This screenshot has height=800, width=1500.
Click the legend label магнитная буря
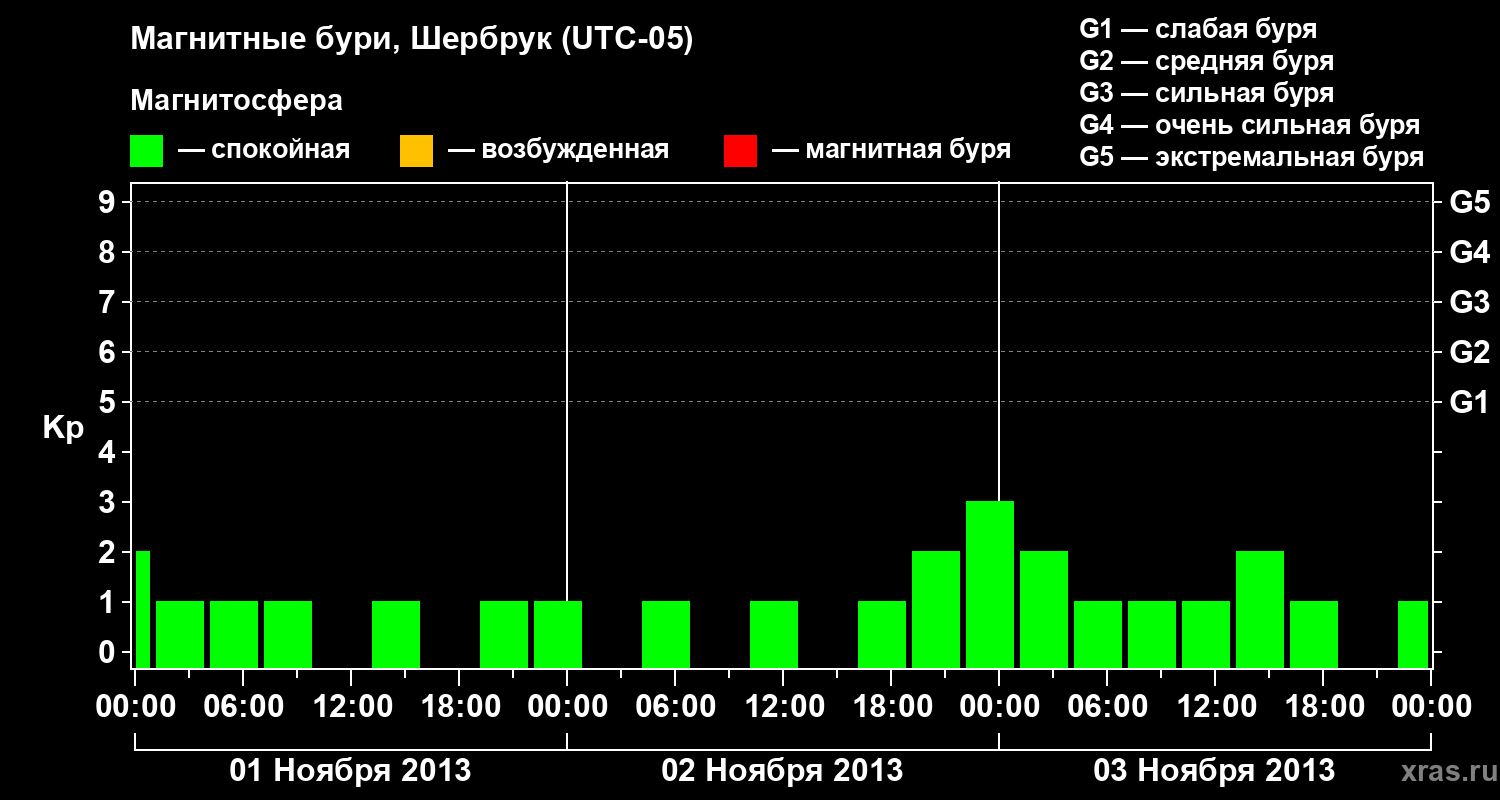click(908, 151)
